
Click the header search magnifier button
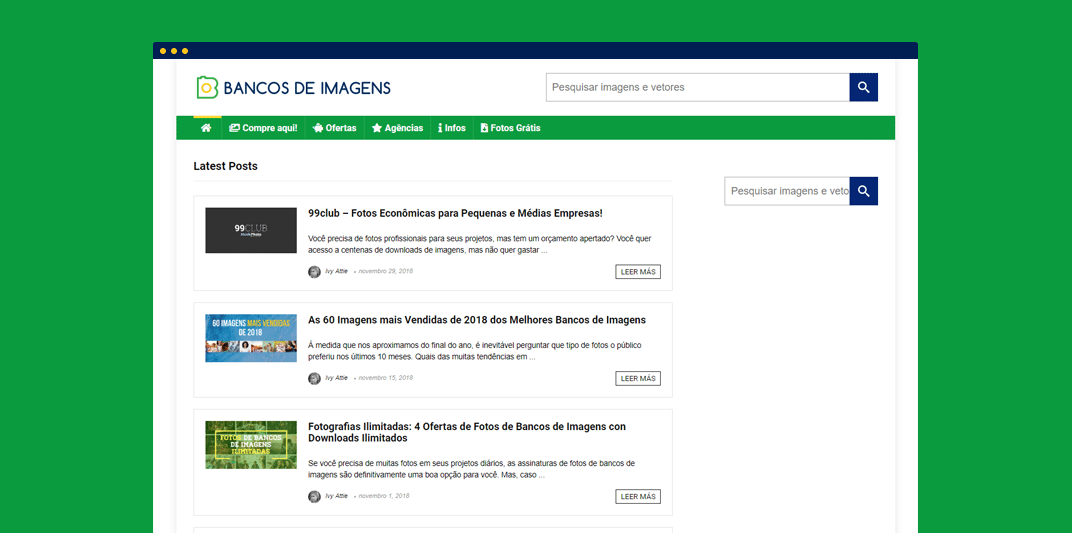[863, 87]
